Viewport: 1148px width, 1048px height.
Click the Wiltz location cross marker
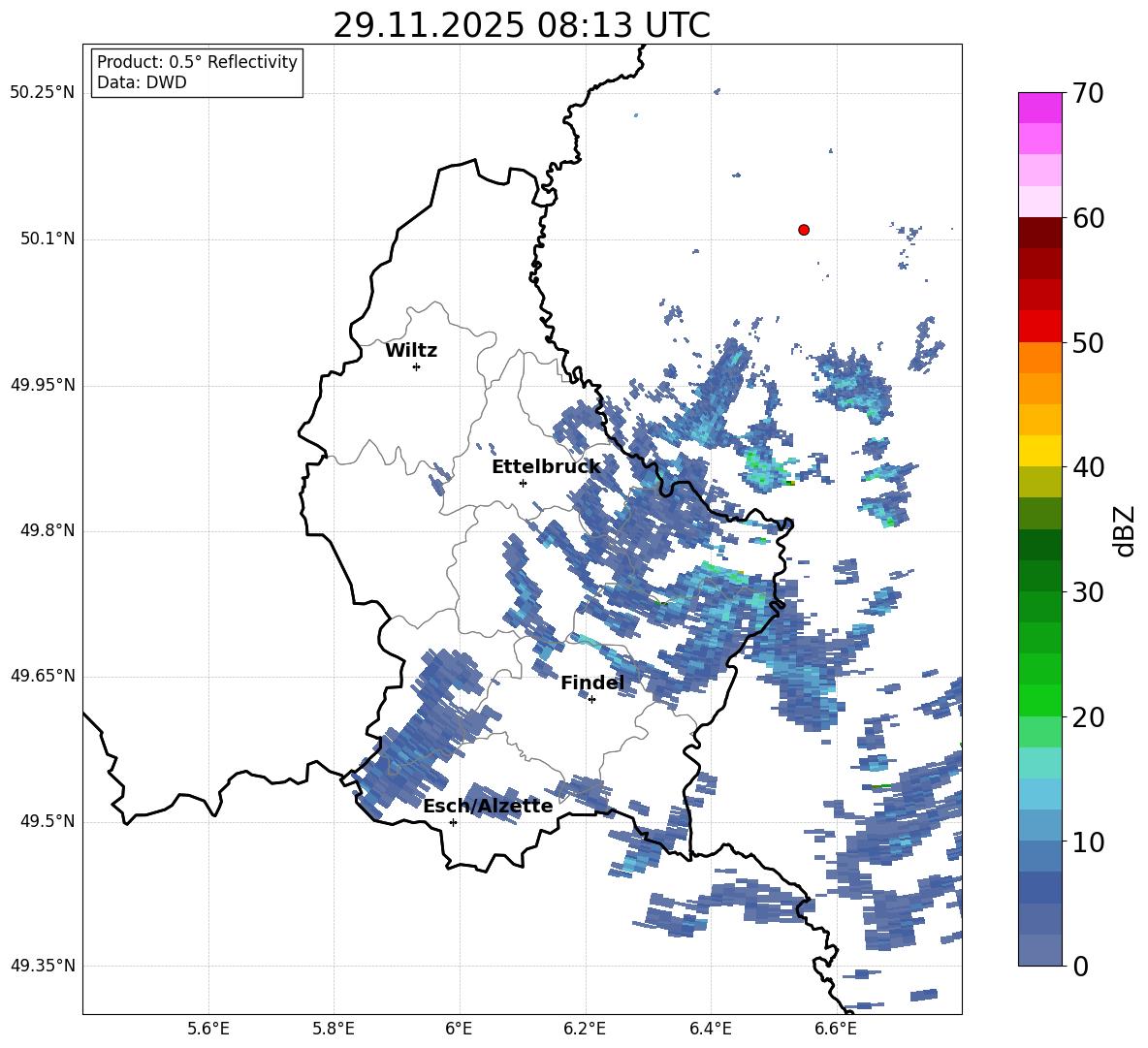pyautogui.click(x=416, y=366)
